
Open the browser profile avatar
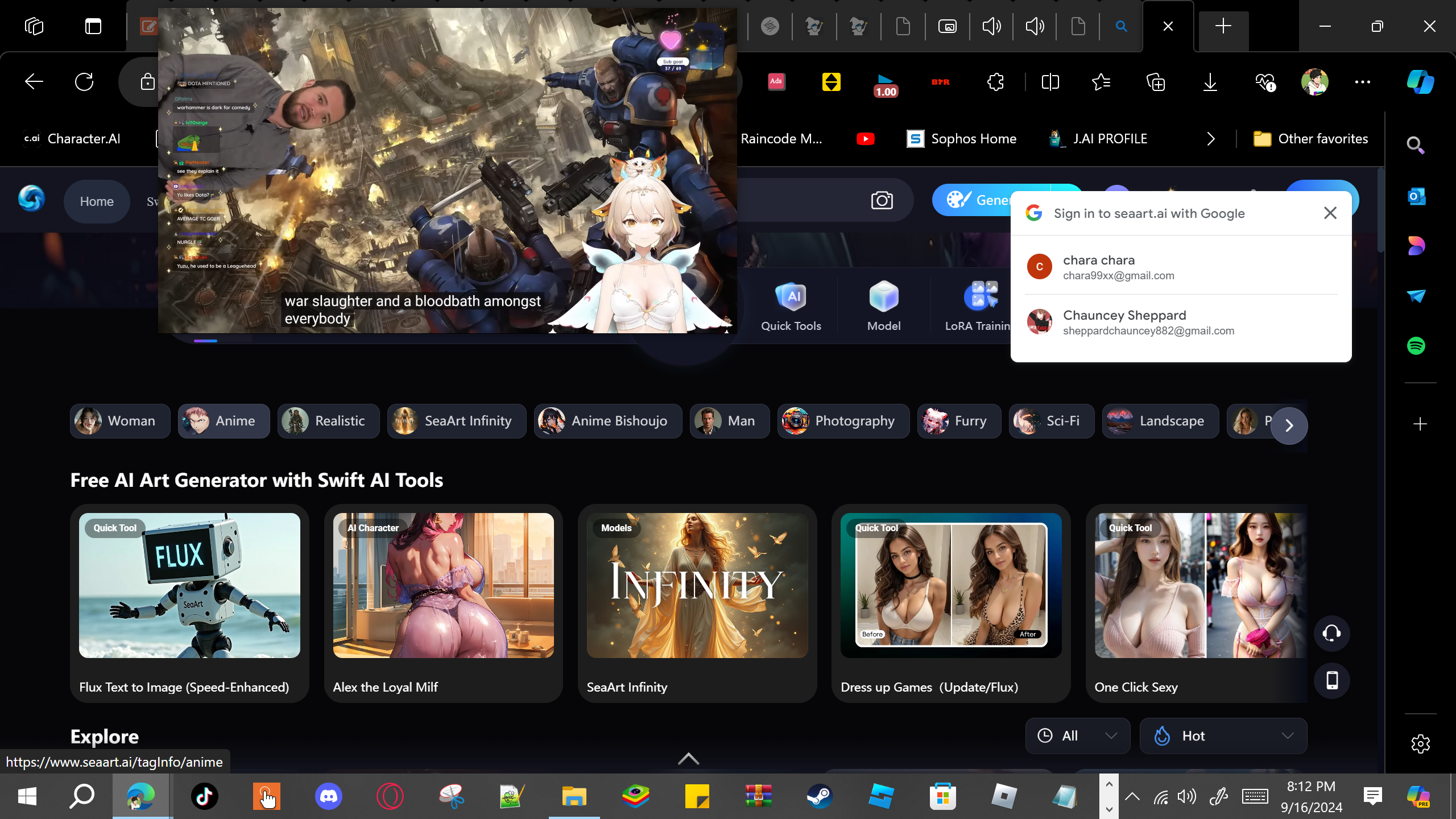1314,82
